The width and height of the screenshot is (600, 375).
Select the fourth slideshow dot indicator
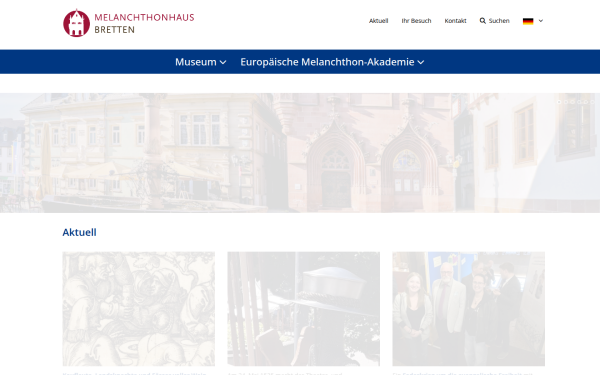click(x=579, y=102)
